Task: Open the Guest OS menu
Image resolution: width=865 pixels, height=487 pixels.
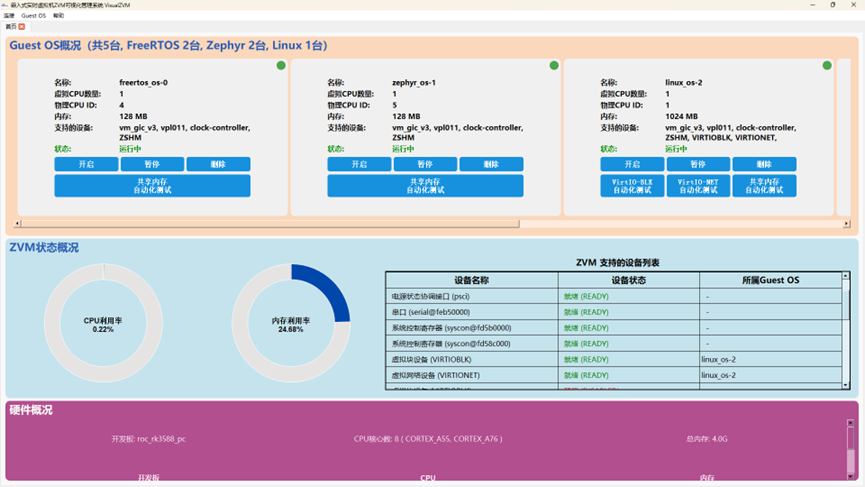Action: click(34, 16)
